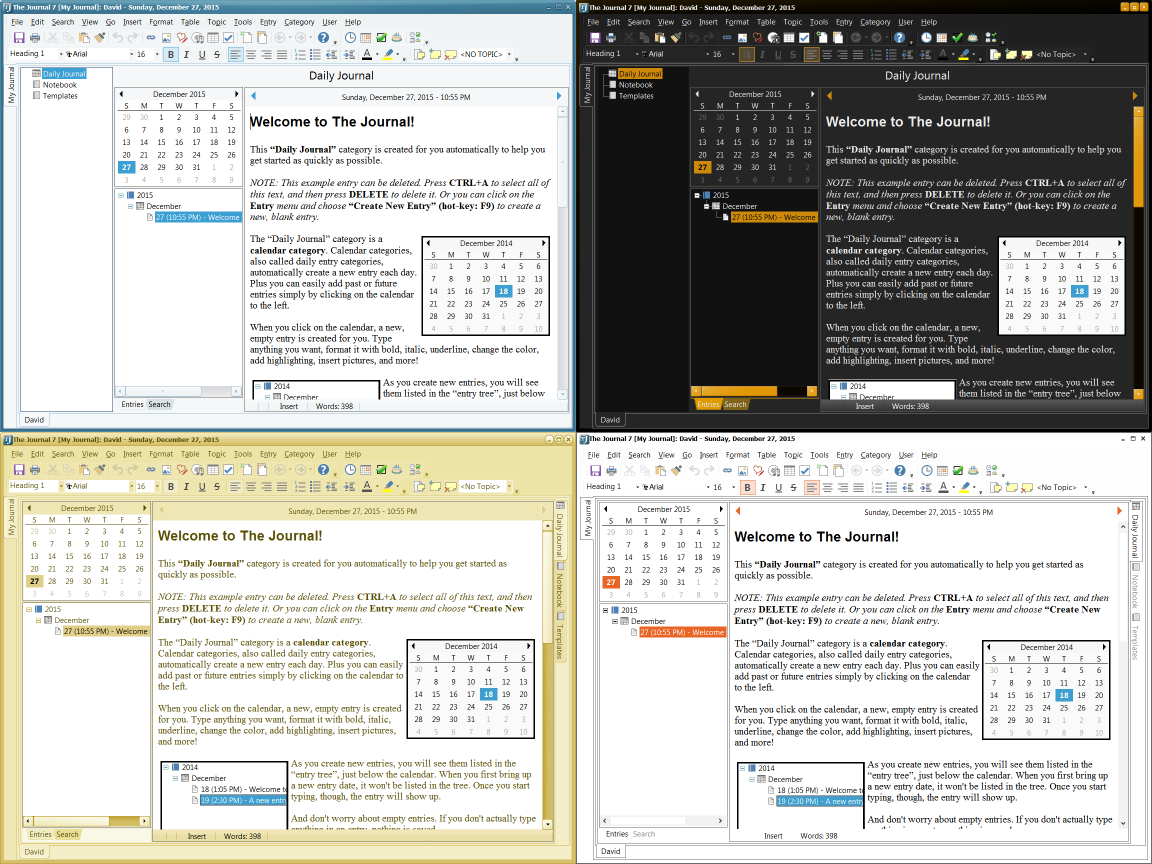The width and height of the screenshot is (1152, 864).
Task: Toggle center alignment in the blue-theme window
Action: point(251,54)
